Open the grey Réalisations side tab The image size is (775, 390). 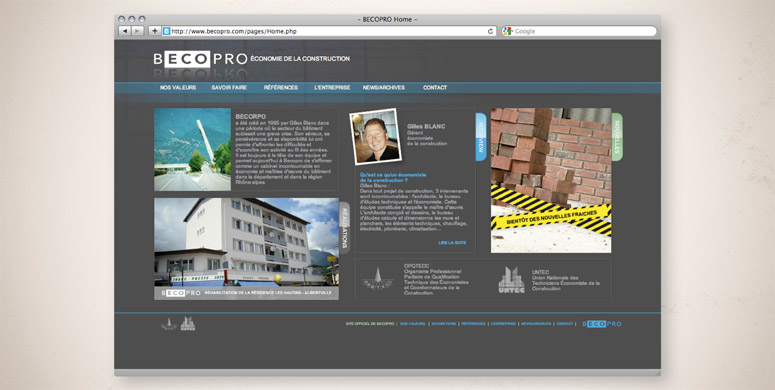click(x=344, y=228)
